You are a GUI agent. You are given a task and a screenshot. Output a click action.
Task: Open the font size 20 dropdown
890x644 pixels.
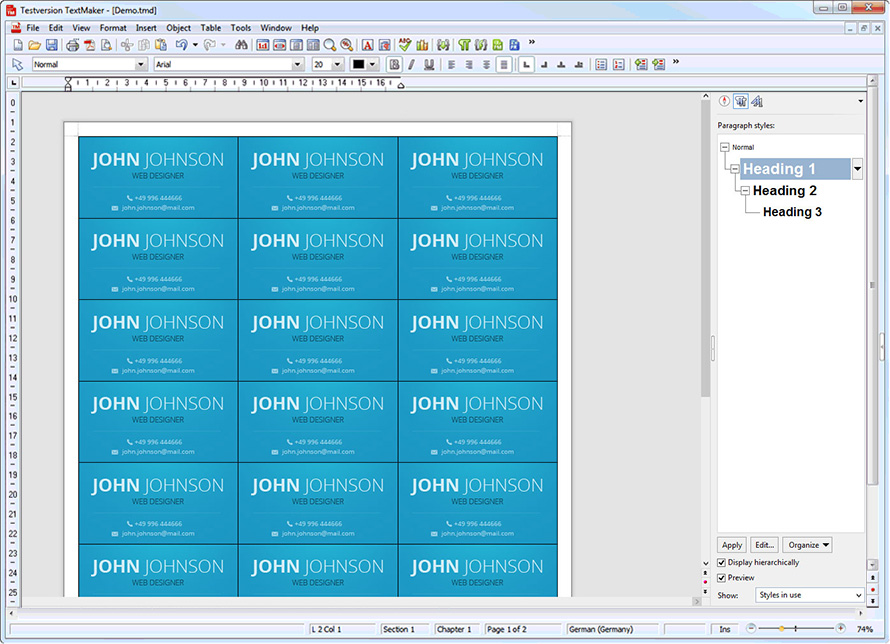336,64
